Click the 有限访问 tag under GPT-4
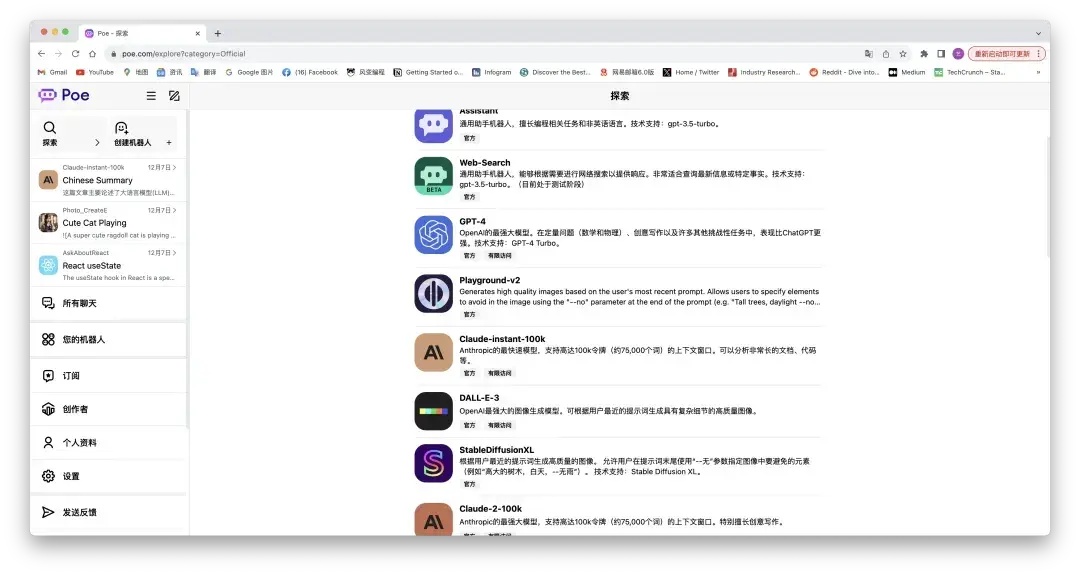This screenshot has height=575, width=1080. (x=500, y=255)
